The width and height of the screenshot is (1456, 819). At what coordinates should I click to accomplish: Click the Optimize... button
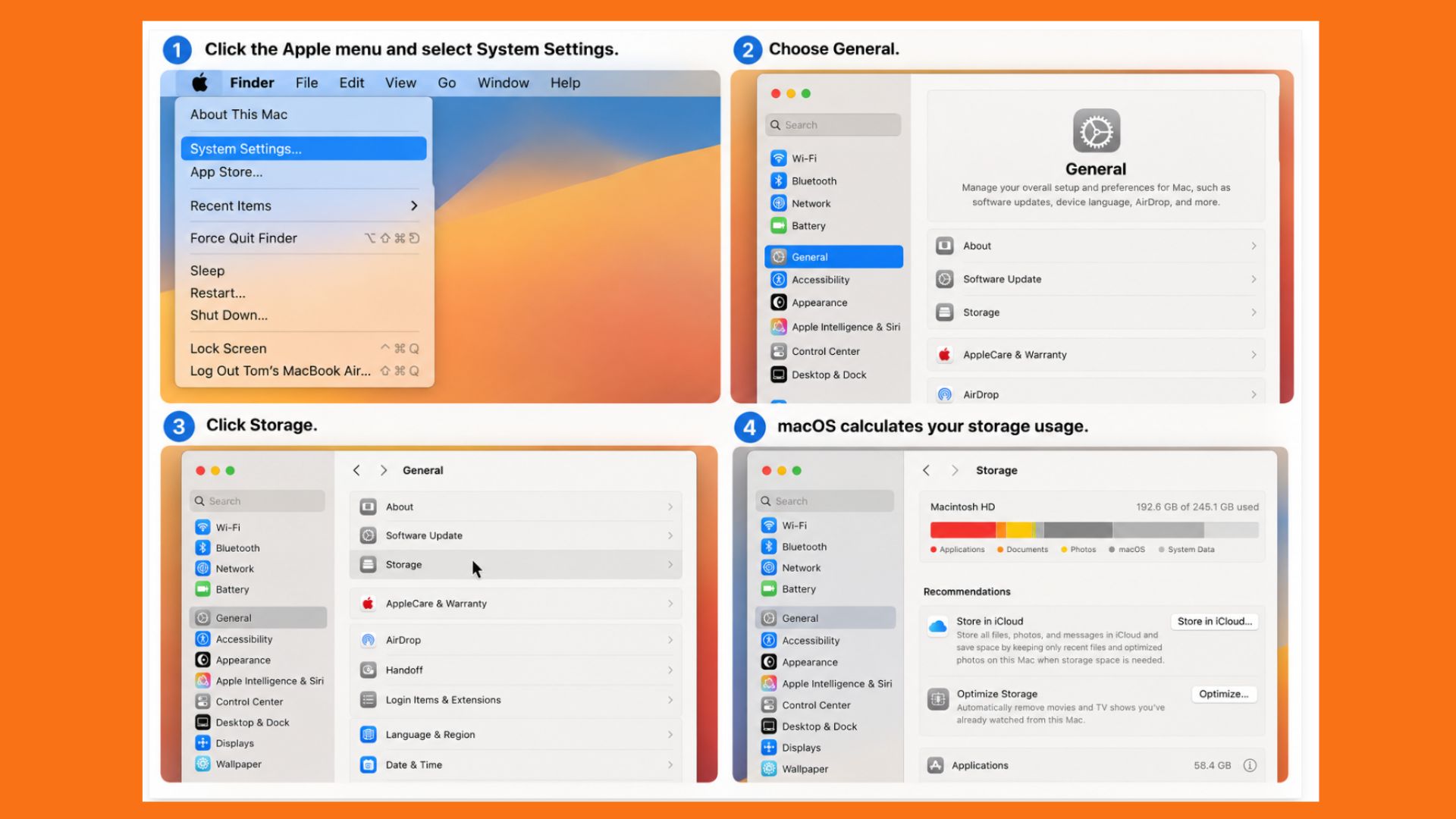pos(1223,694)
